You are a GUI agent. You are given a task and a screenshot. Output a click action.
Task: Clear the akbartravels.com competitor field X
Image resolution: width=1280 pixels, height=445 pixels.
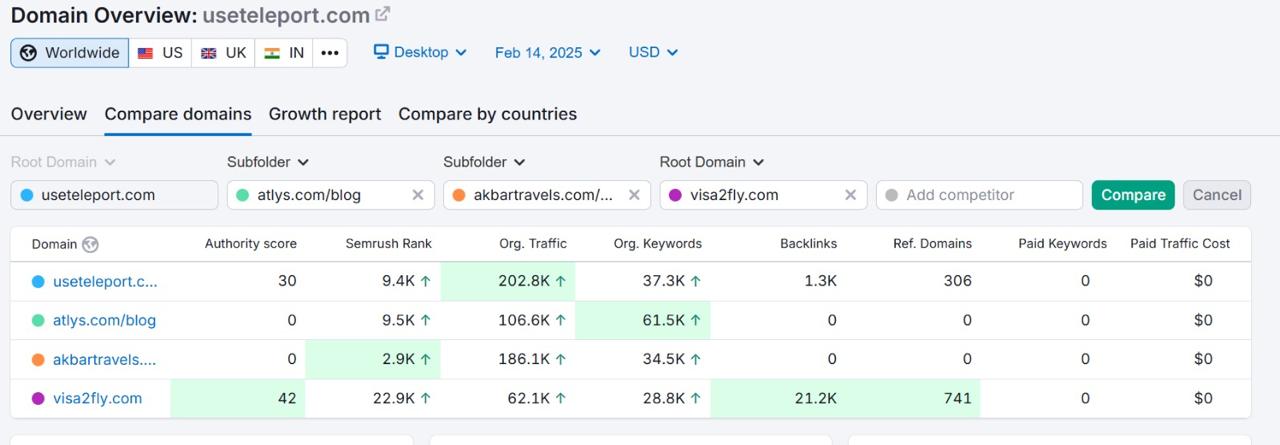[x=634, y=195]
